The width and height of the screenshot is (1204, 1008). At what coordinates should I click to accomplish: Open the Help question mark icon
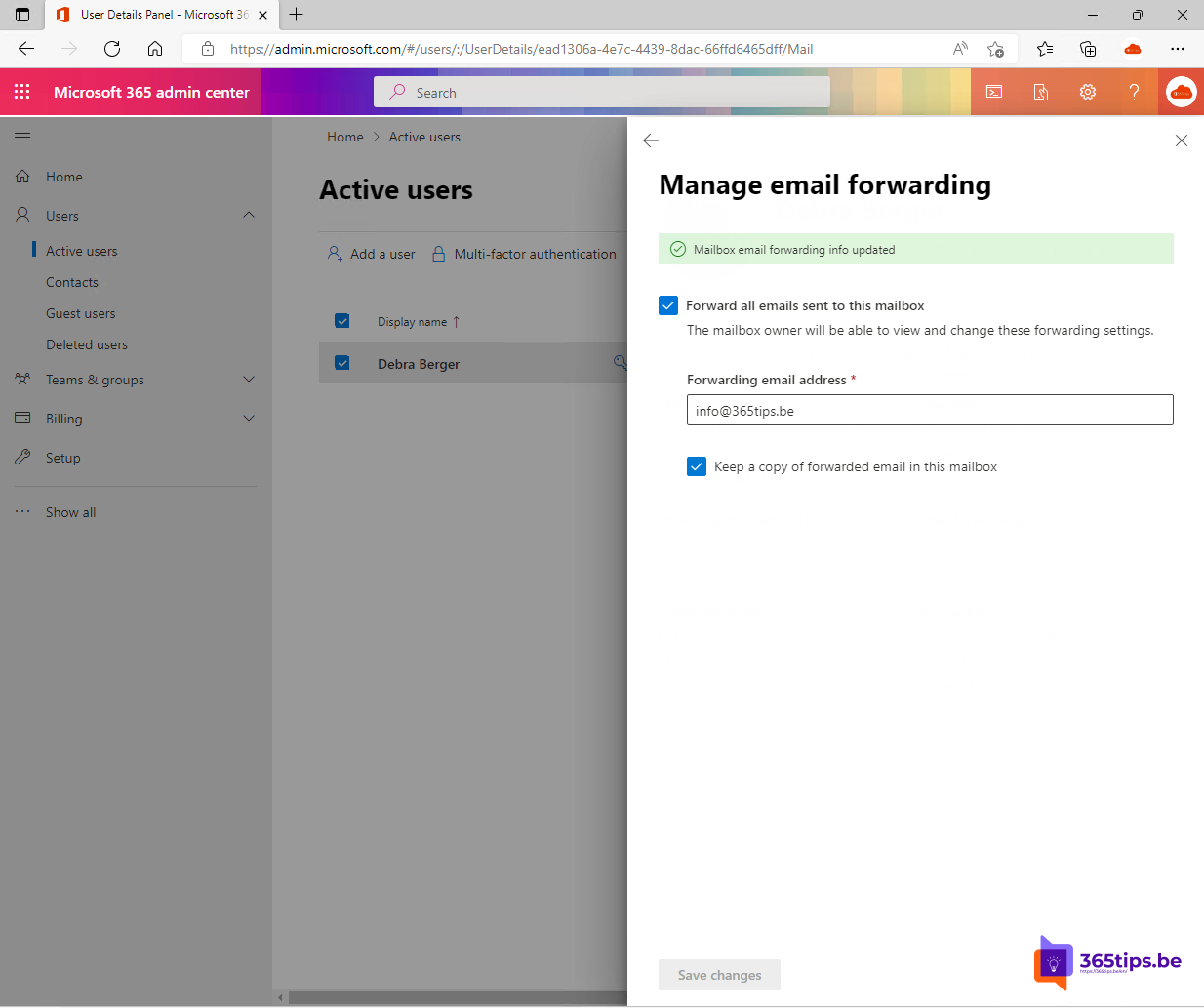(x=1134, y=92)
